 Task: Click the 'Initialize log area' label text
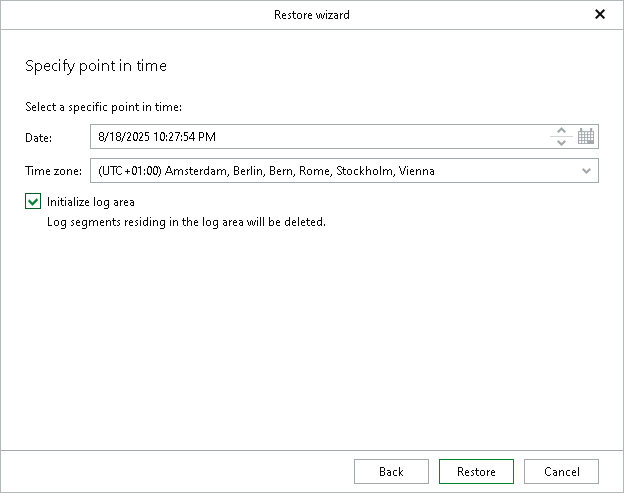point(90,202)
